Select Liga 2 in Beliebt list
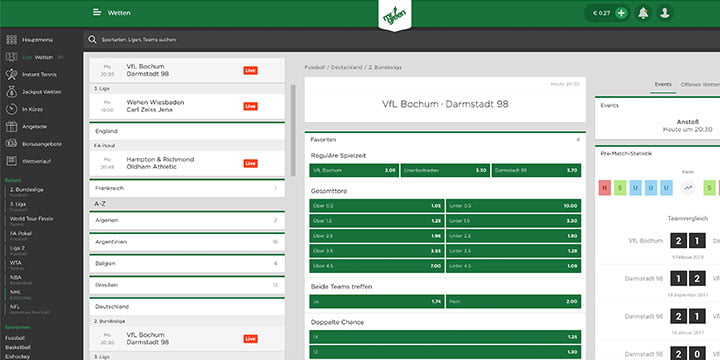Viewport: 720px width, 360px height. pyautogui.click(x=17, y=250)
